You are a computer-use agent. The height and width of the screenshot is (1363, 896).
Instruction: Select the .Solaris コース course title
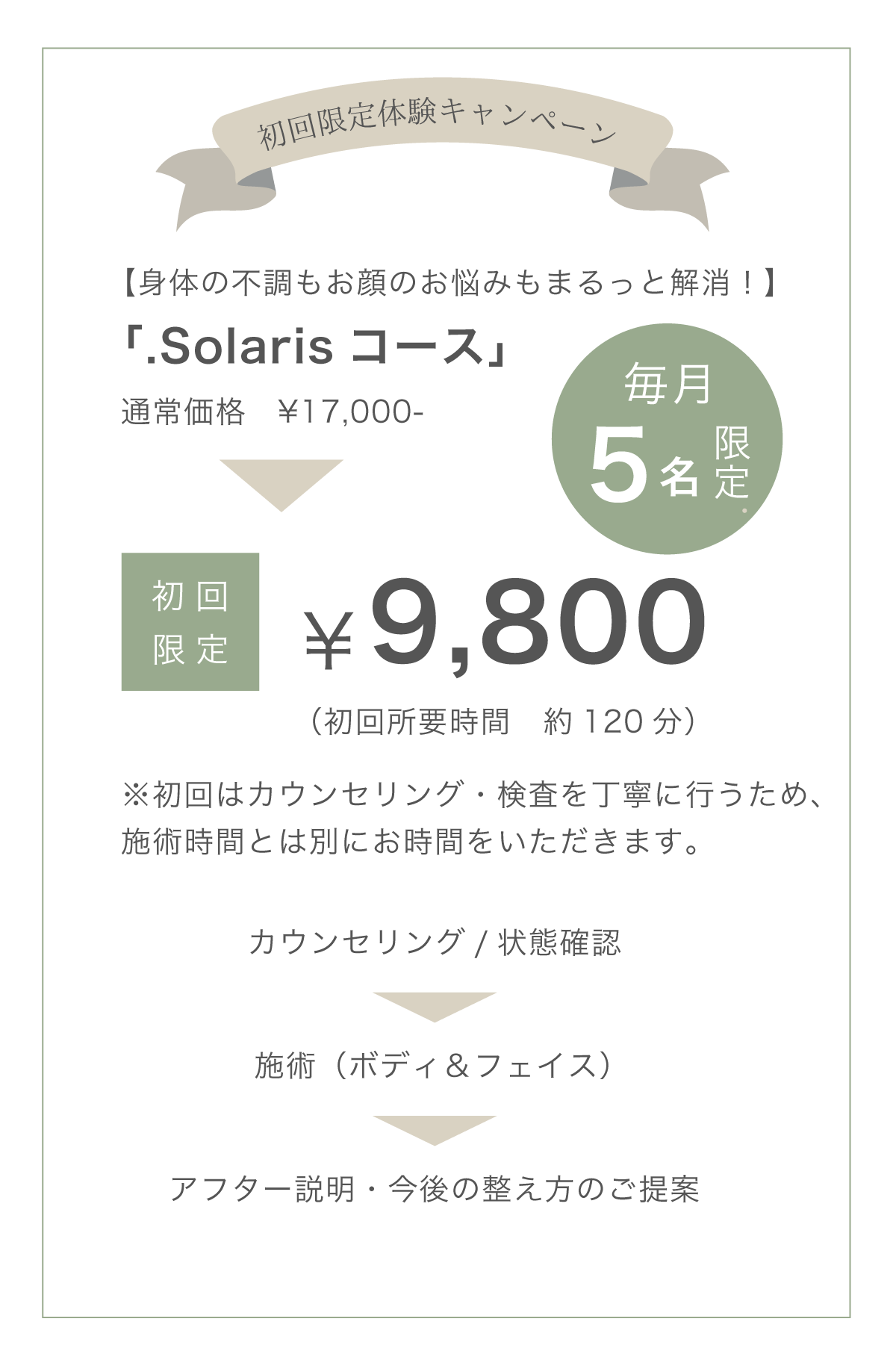315,348
